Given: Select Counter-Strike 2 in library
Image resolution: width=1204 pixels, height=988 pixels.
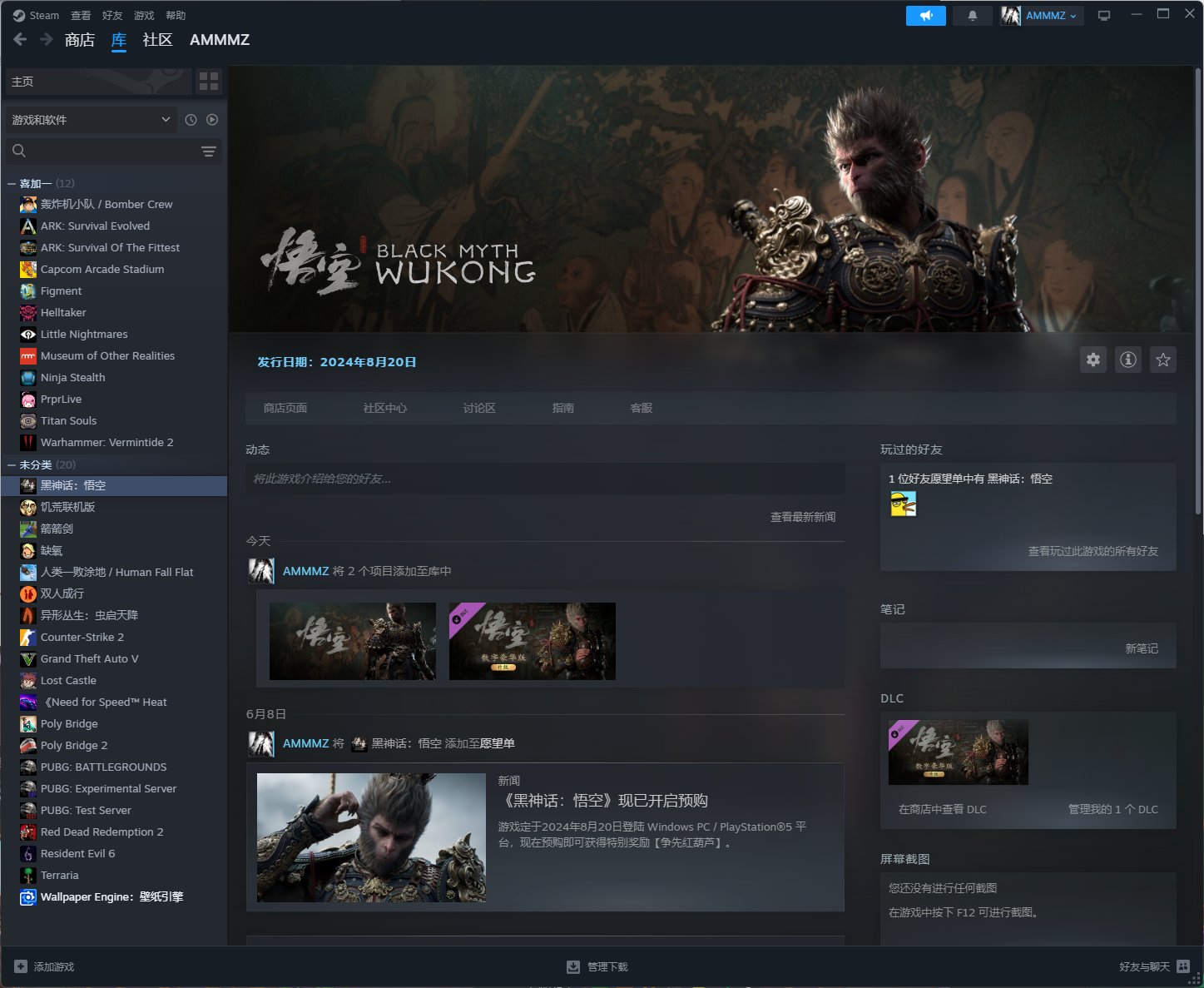Looking at the screenshot, I should click(x=115, y=637).
